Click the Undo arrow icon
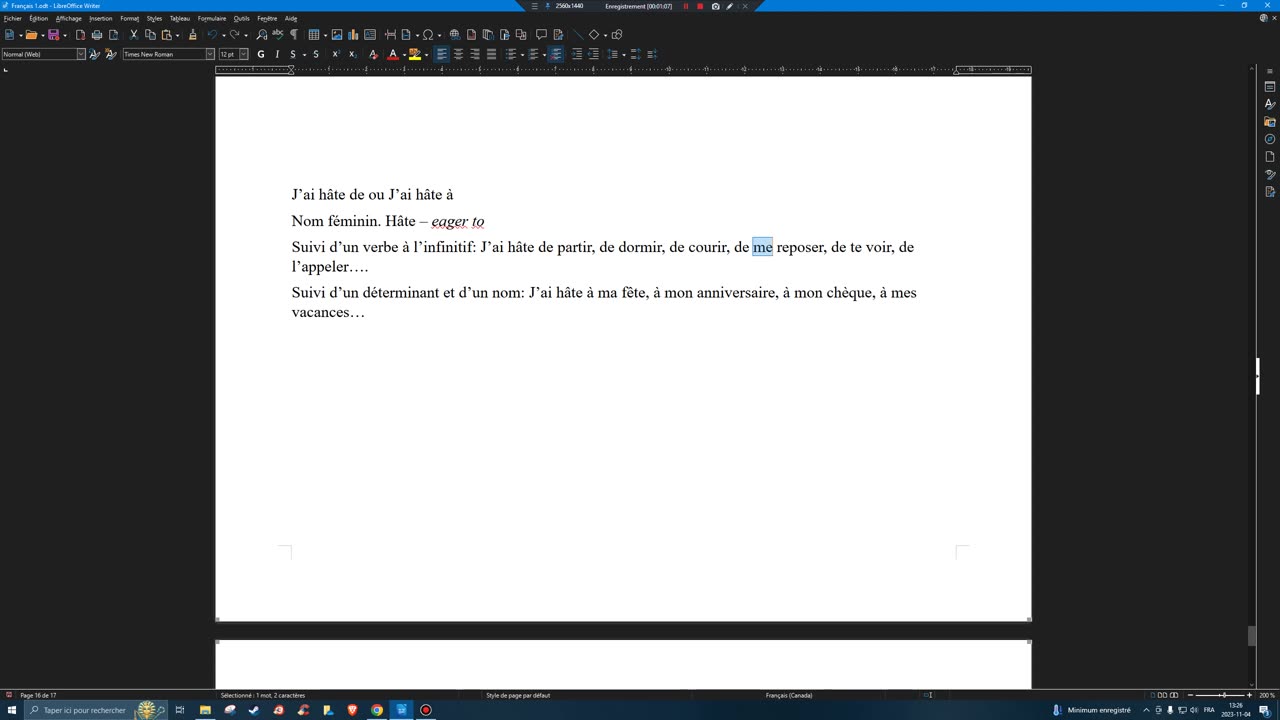This screenshot has width=1280, height=720. click(211, 35)
